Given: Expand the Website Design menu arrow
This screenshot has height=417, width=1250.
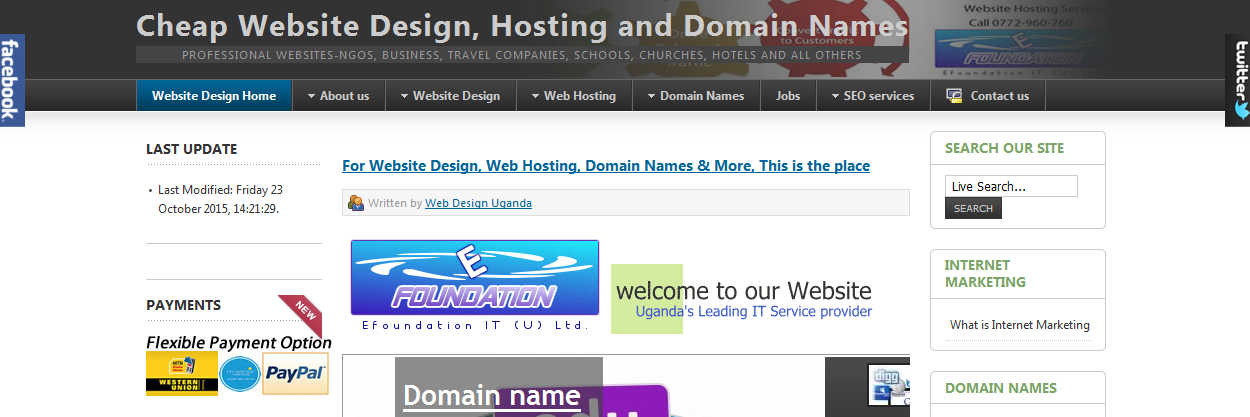Looking at the screenshot, I should (x=404, y=96).
